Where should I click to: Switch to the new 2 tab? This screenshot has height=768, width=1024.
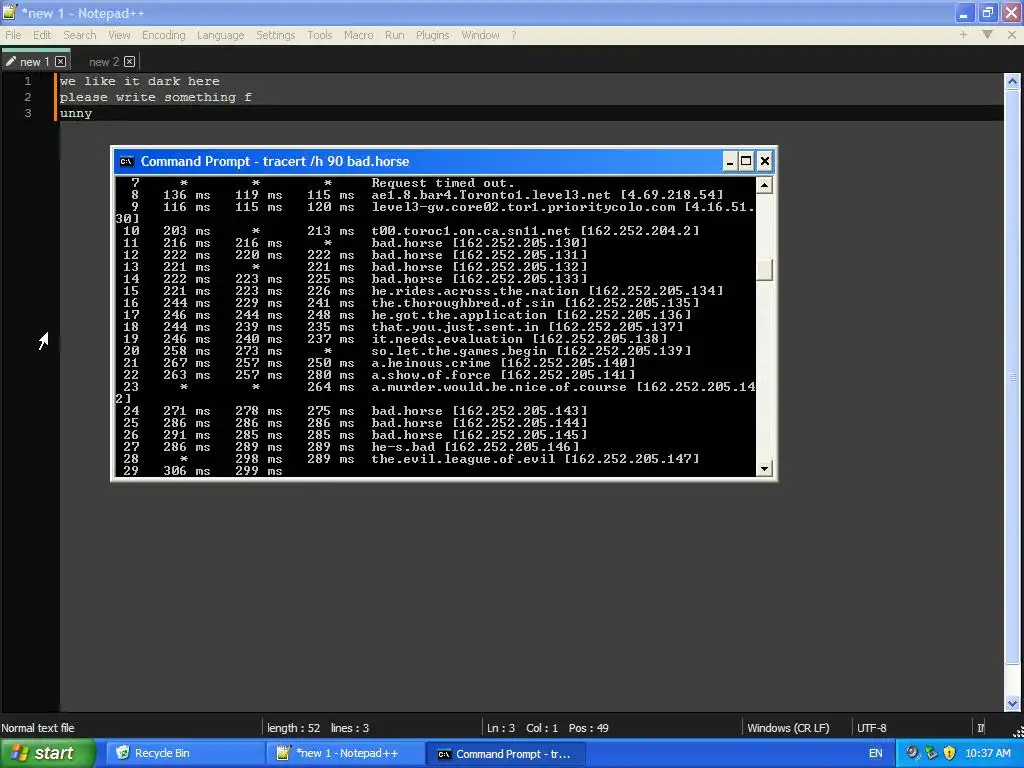tap(103, 62)
